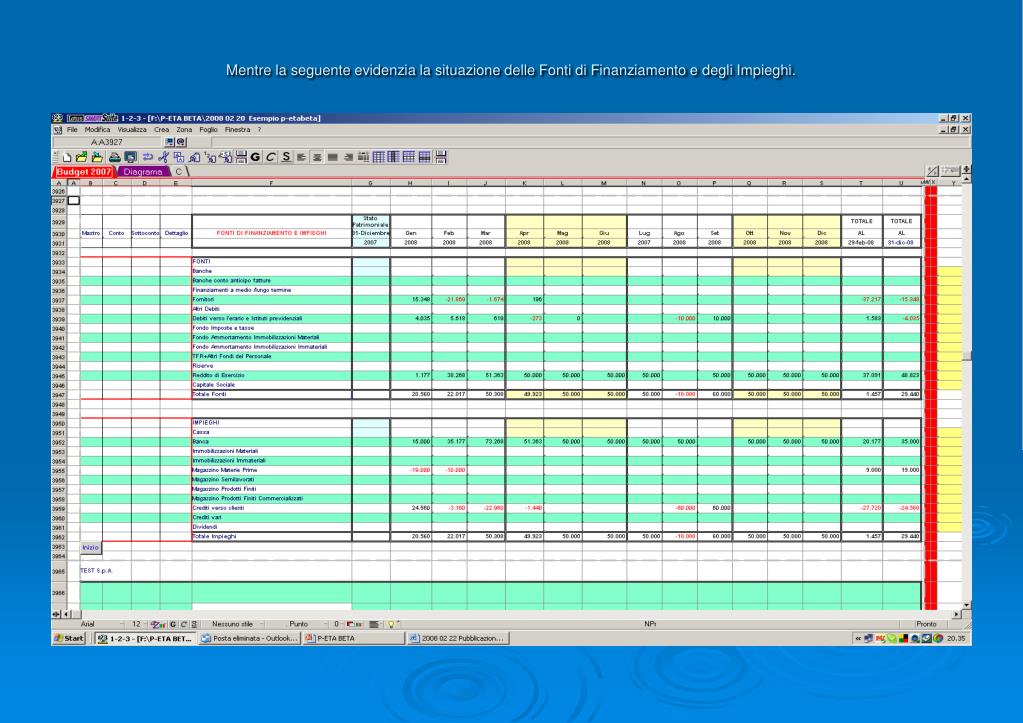Switch to the C sheet tab
This screenshot has height=723, width=1023.
179,172
